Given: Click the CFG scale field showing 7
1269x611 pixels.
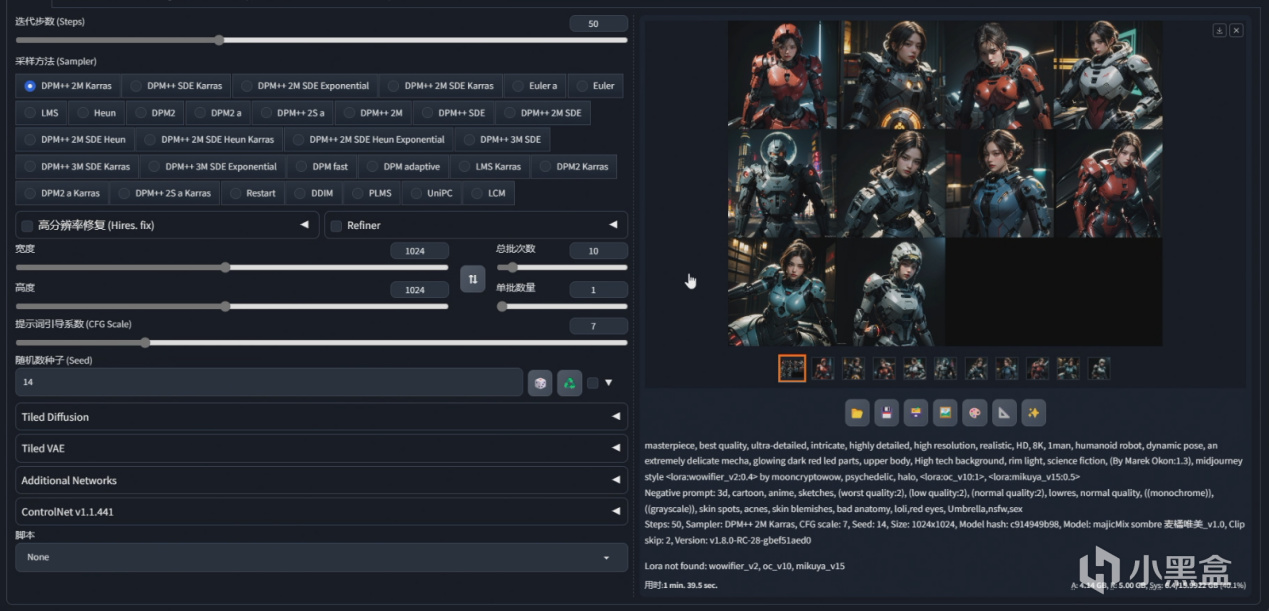Looking at the screenshot, I should 598,326.
